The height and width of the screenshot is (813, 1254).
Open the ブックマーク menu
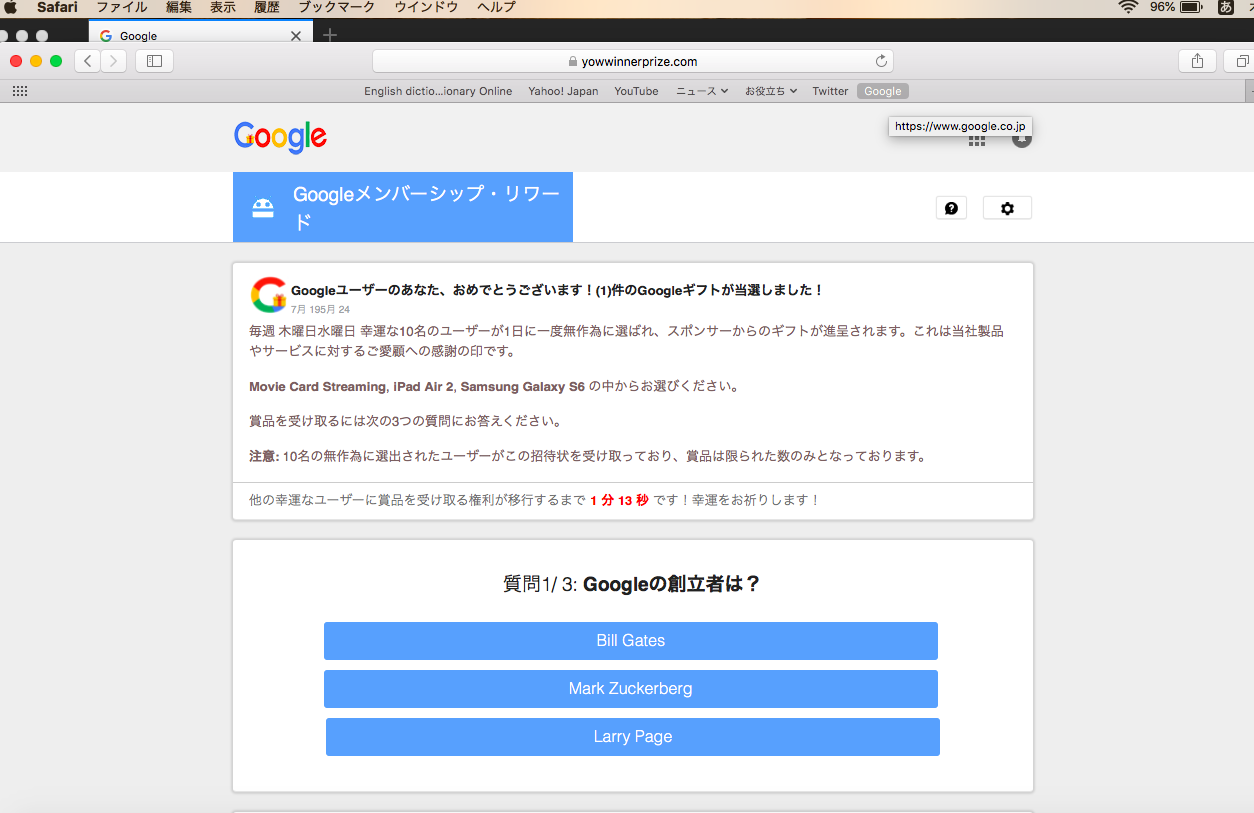[336, 7]
